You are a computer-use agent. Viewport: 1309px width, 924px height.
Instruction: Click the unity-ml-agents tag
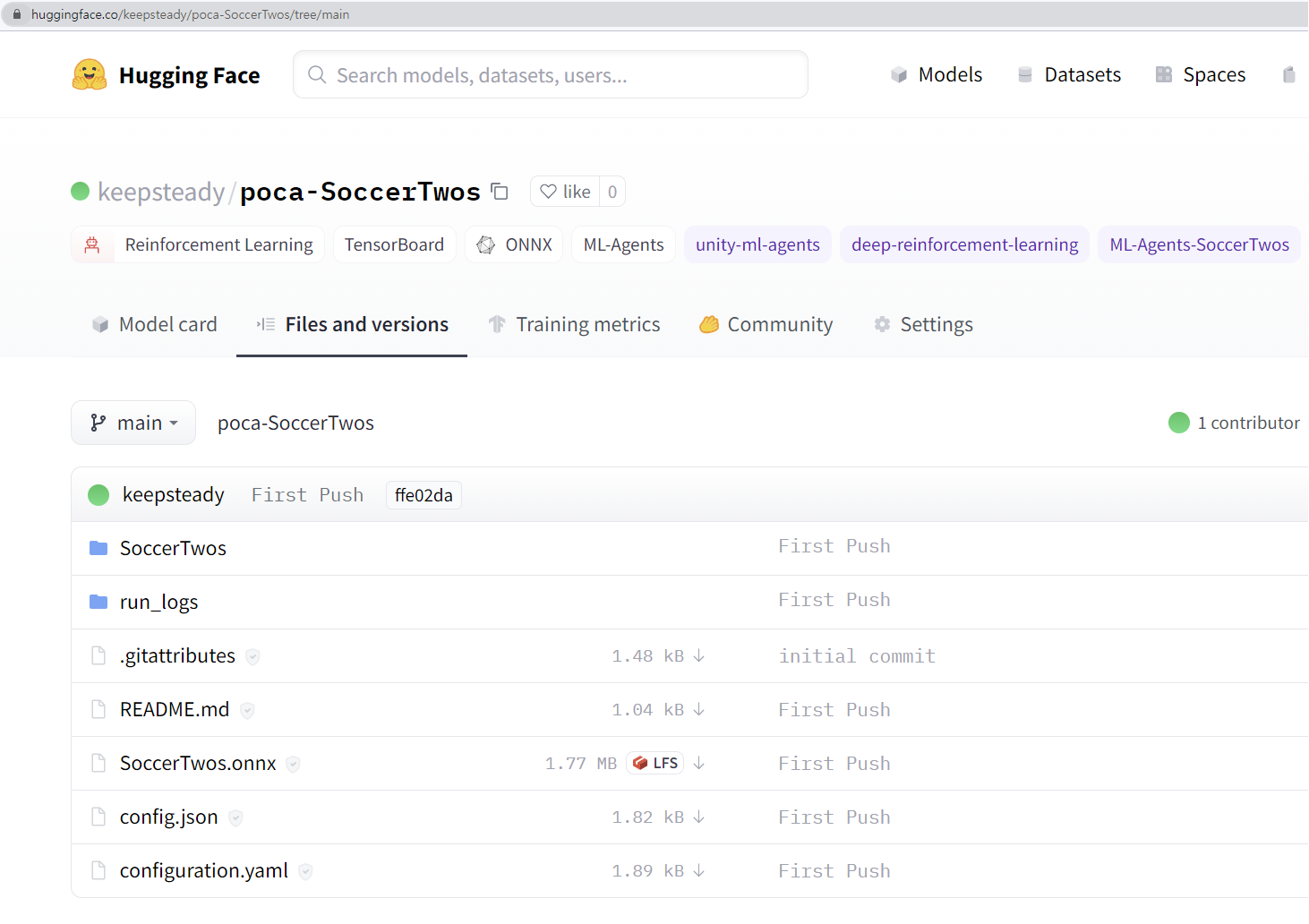tap(757, 244)
